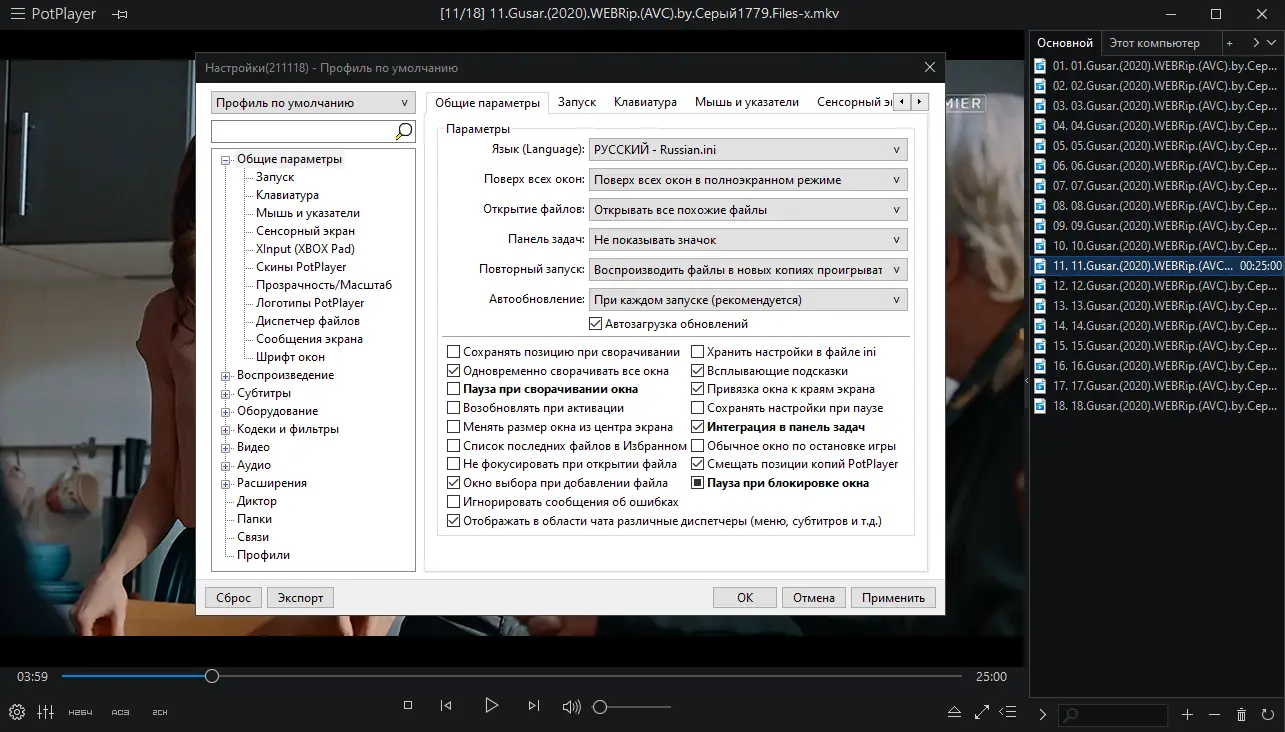Click the AC3 audio codec indicator
This screenshot has width=1285, height=732.
121,712
